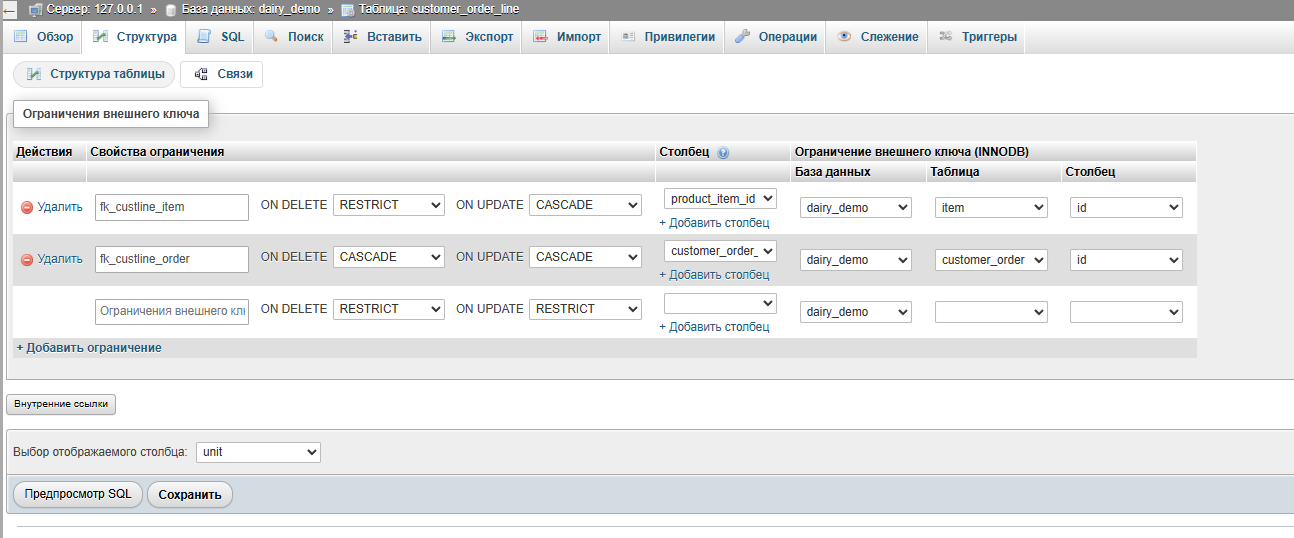The image size is (1294, 538).
Task: Click the help icon next to Столбец header
Action: [x=723, y=152]
